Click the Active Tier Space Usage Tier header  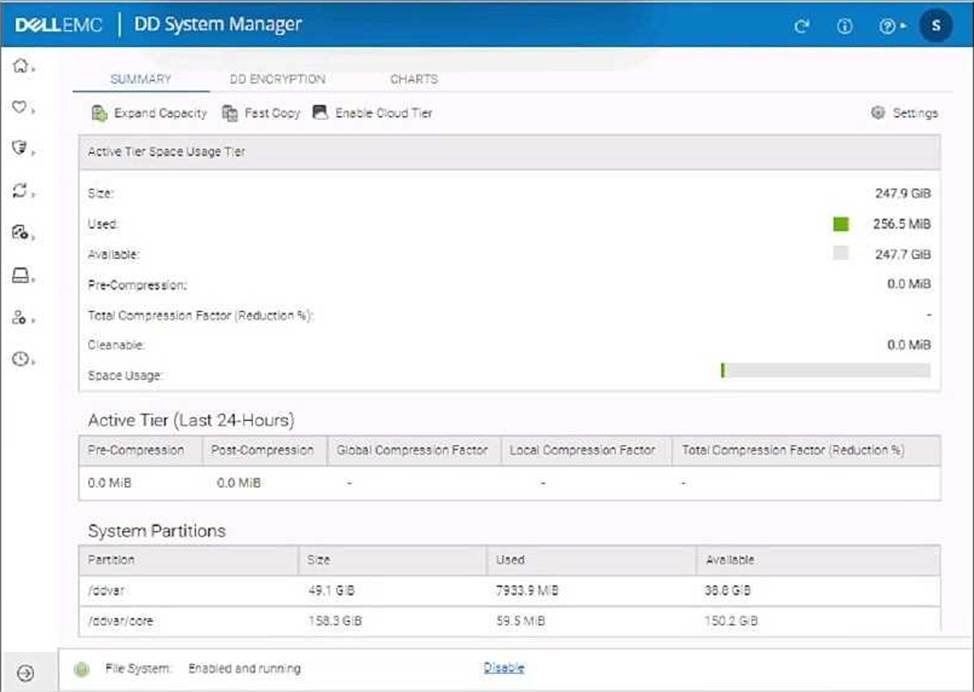pos(509,152)
